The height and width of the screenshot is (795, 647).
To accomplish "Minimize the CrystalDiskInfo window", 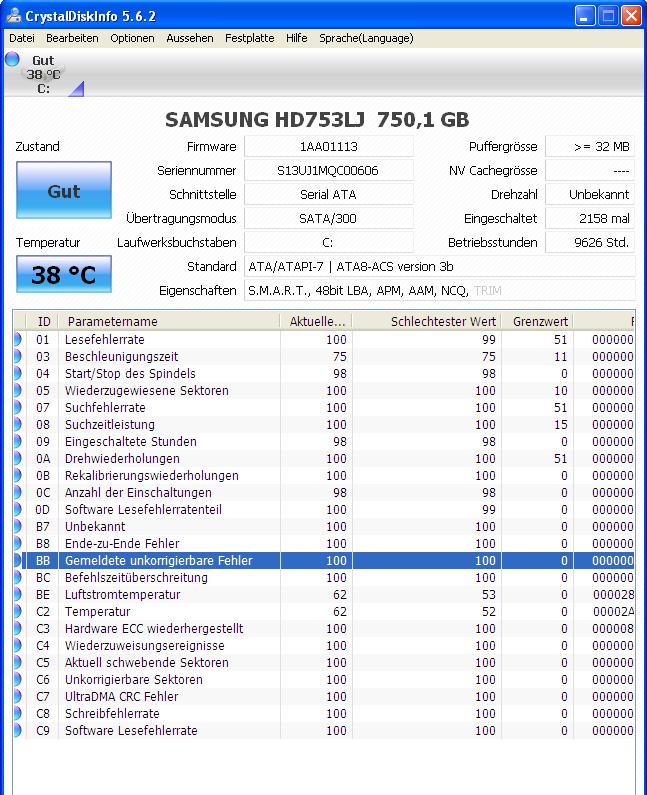I will (x=585, y=16).
